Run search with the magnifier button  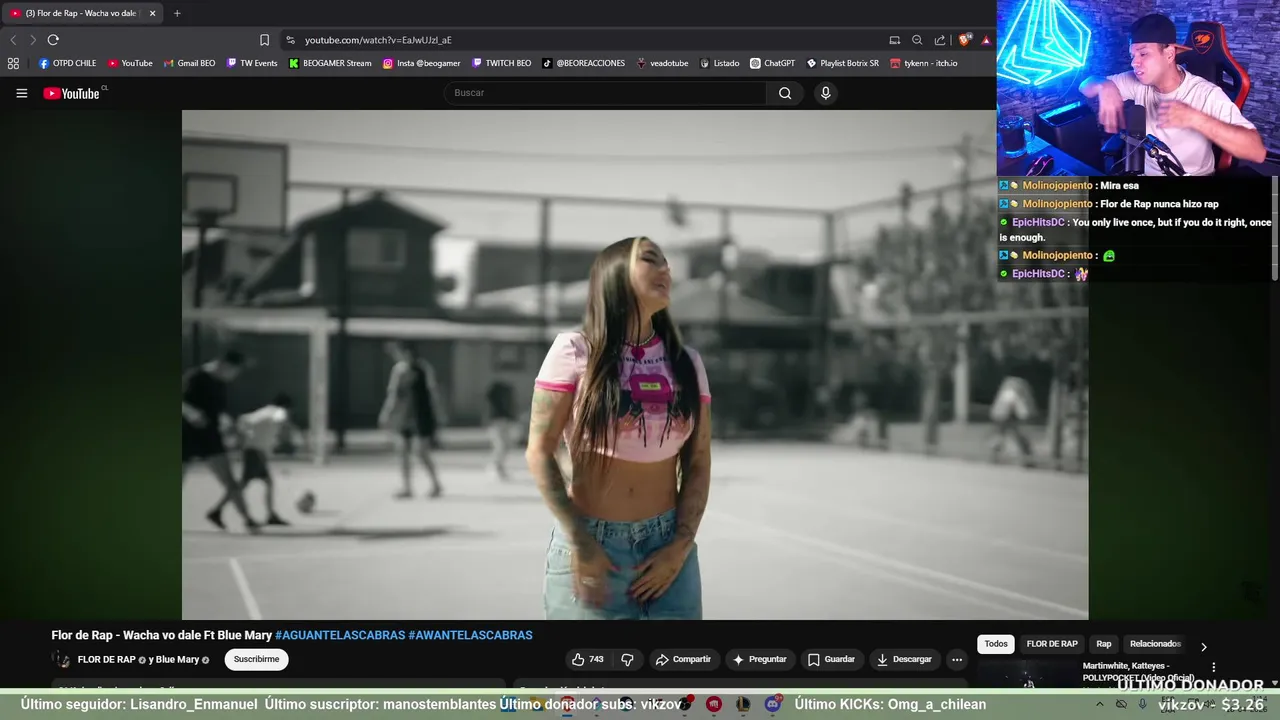click(785, 93)
